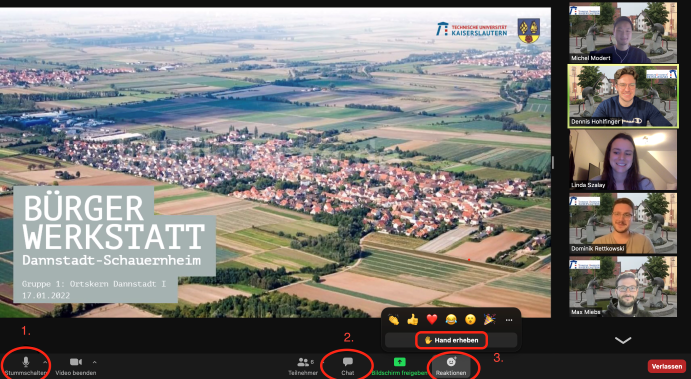Open audio options arrow beside Stummschalten

click(x=45, y=362)
